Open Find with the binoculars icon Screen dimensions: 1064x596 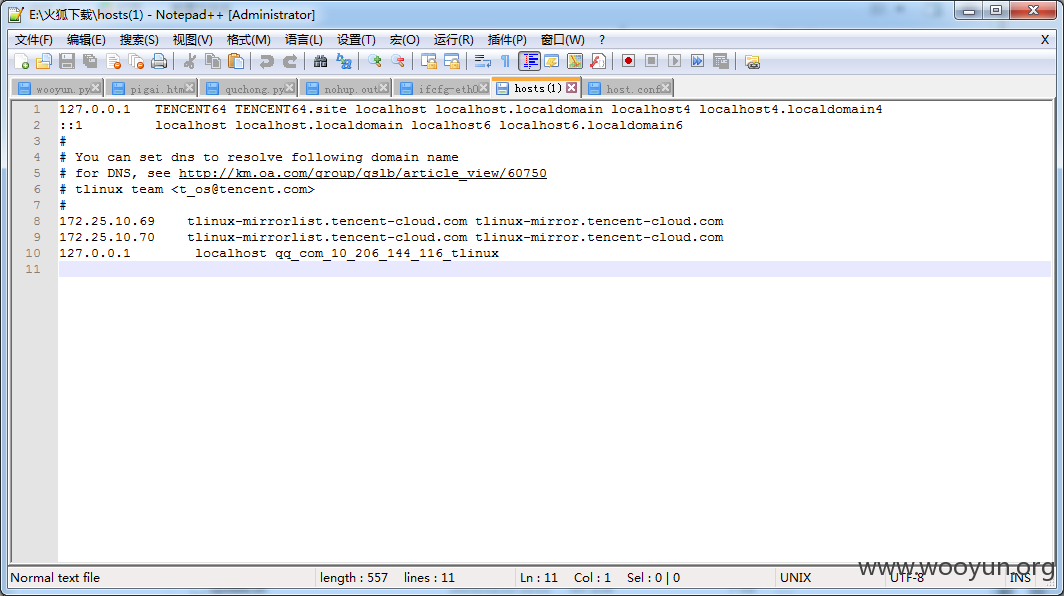320,62
